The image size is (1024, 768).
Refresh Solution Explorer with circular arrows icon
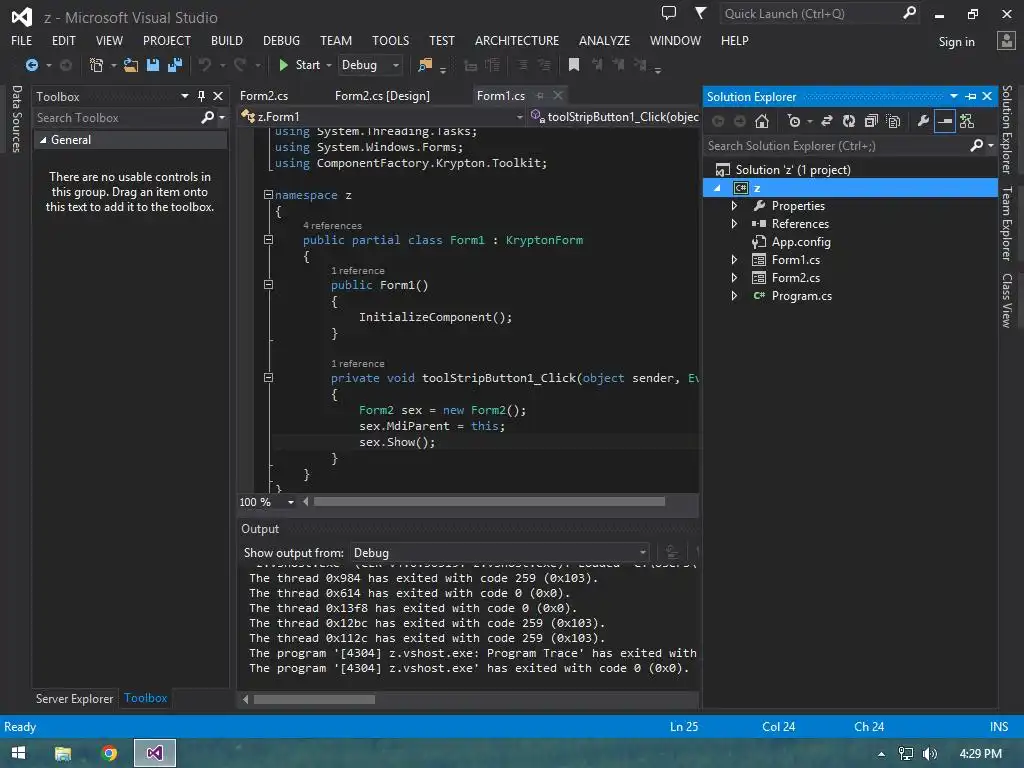(848, 121)
